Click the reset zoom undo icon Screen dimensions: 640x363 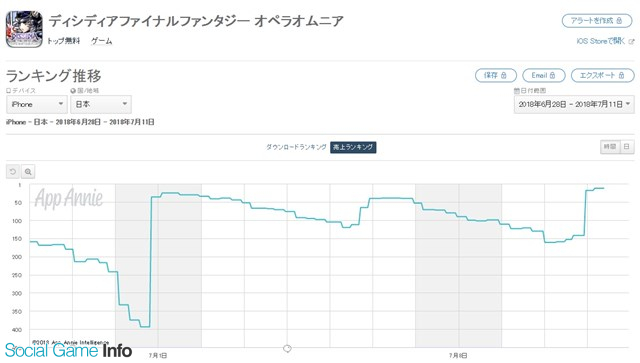tap(13, 171)
